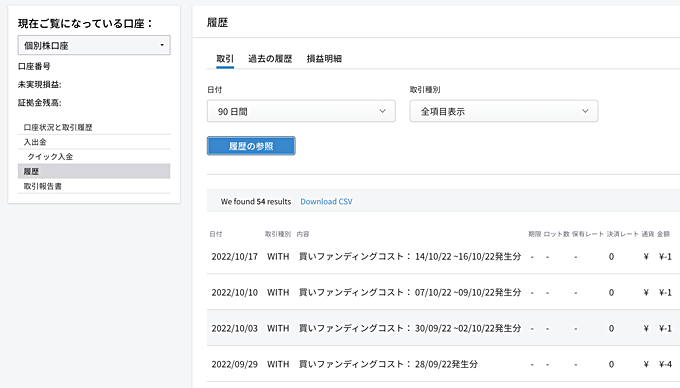Switch to the 過去の履歴 tab

click(x=270, y=59)
